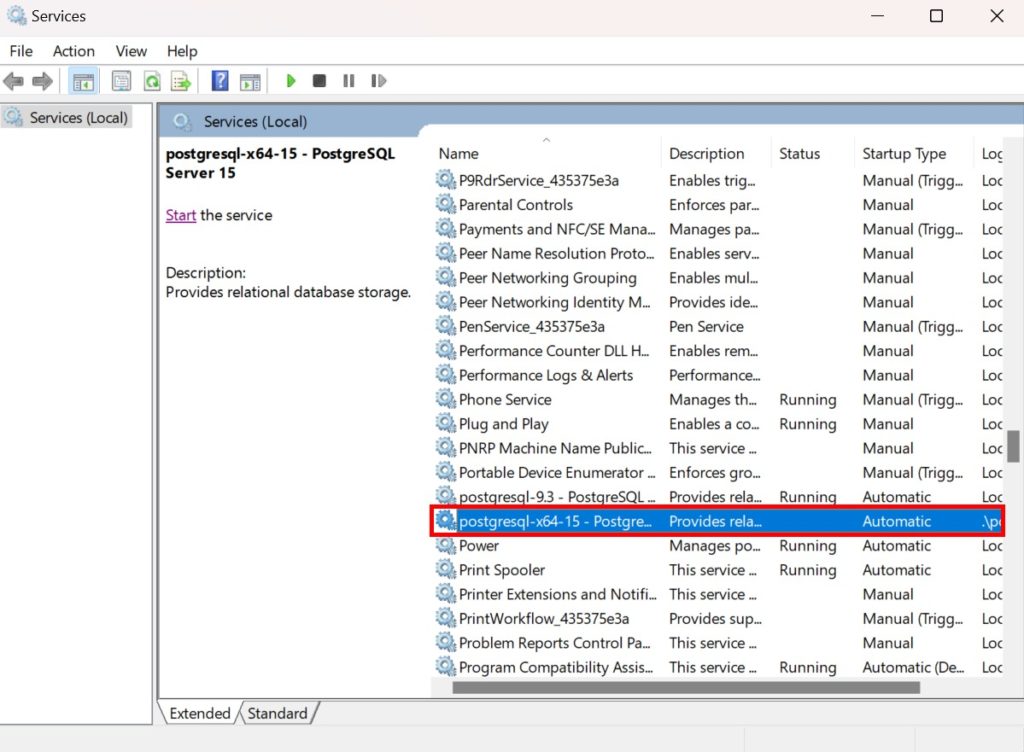Select the Print Spooler service
1024x752 pixels.
coord(500,570)
